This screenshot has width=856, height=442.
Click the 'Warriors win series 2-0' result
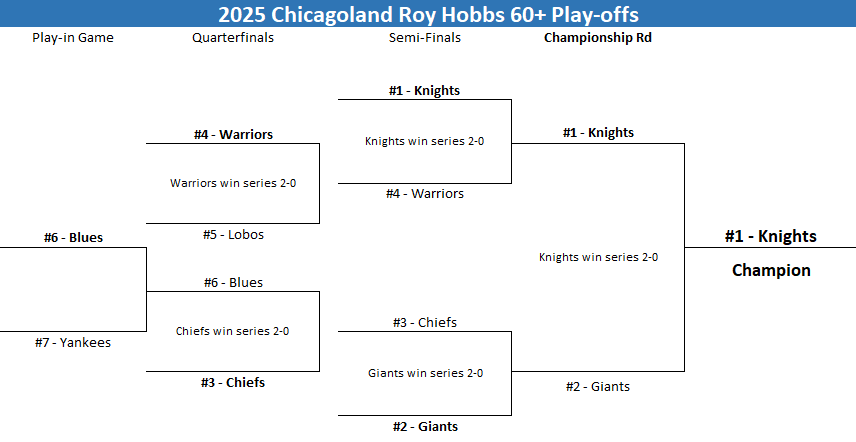[x=232, y=183]
